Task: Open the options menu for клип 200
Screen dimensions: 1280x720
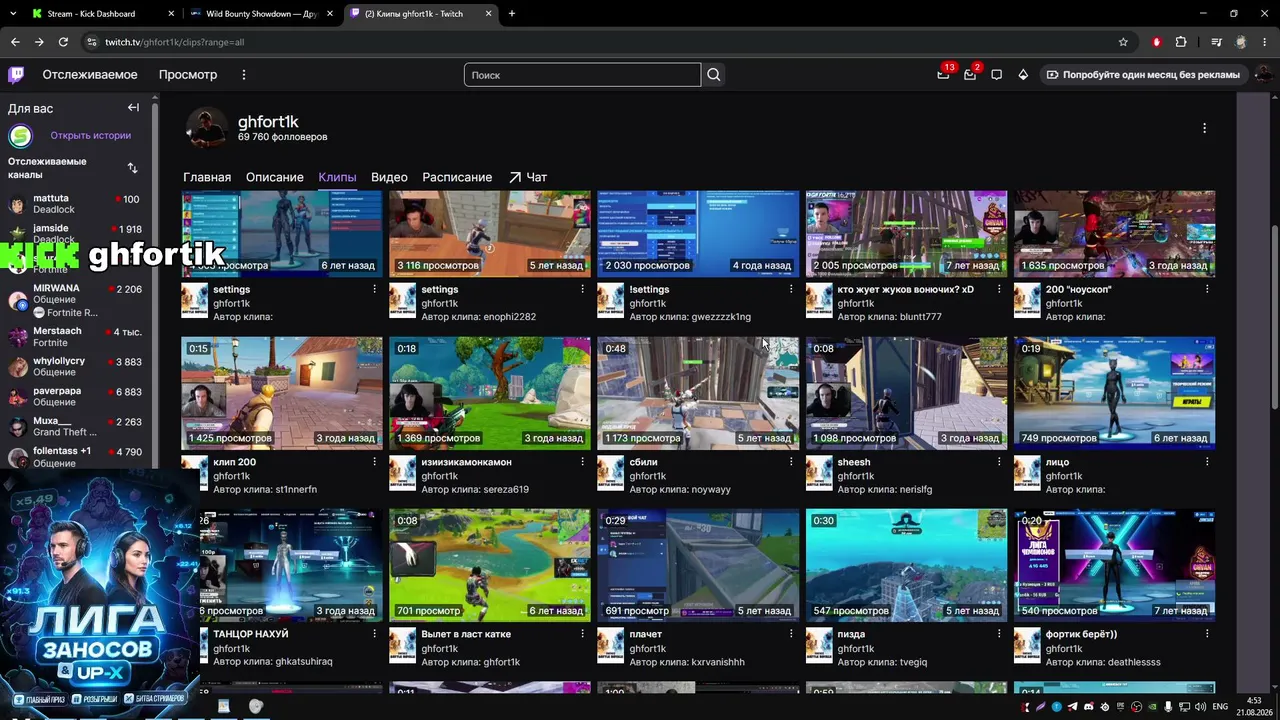Action: tap(375, 462)
